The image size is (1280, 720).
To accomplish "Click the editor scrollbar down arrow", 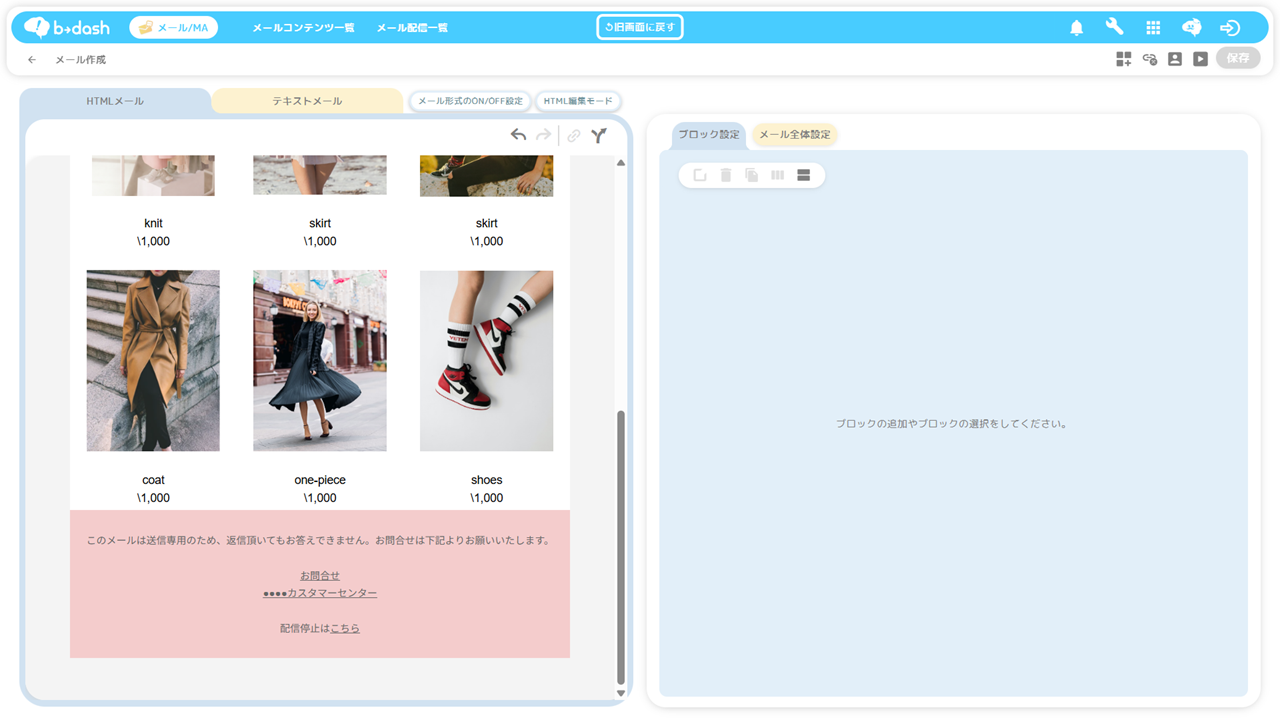I will point(620,693).
